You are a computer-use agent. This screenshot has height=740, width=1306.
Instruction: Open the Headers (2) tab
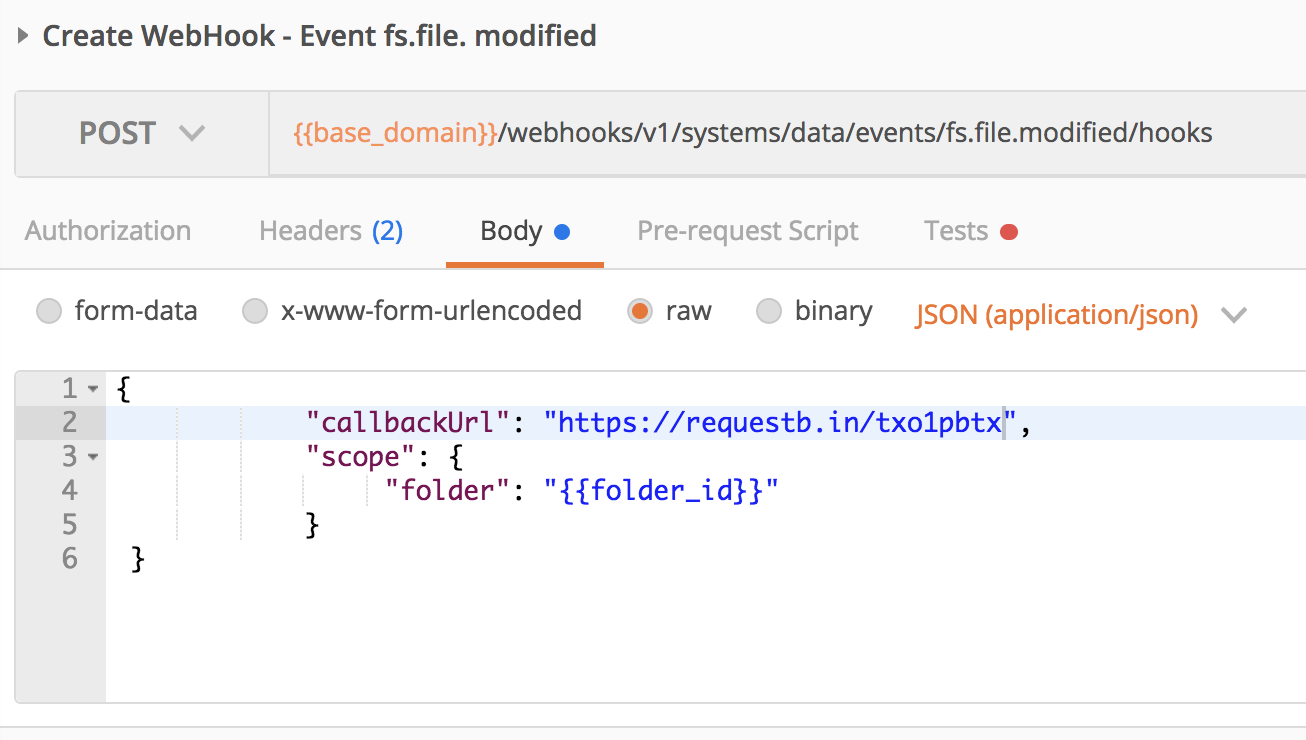coord(331,231)
